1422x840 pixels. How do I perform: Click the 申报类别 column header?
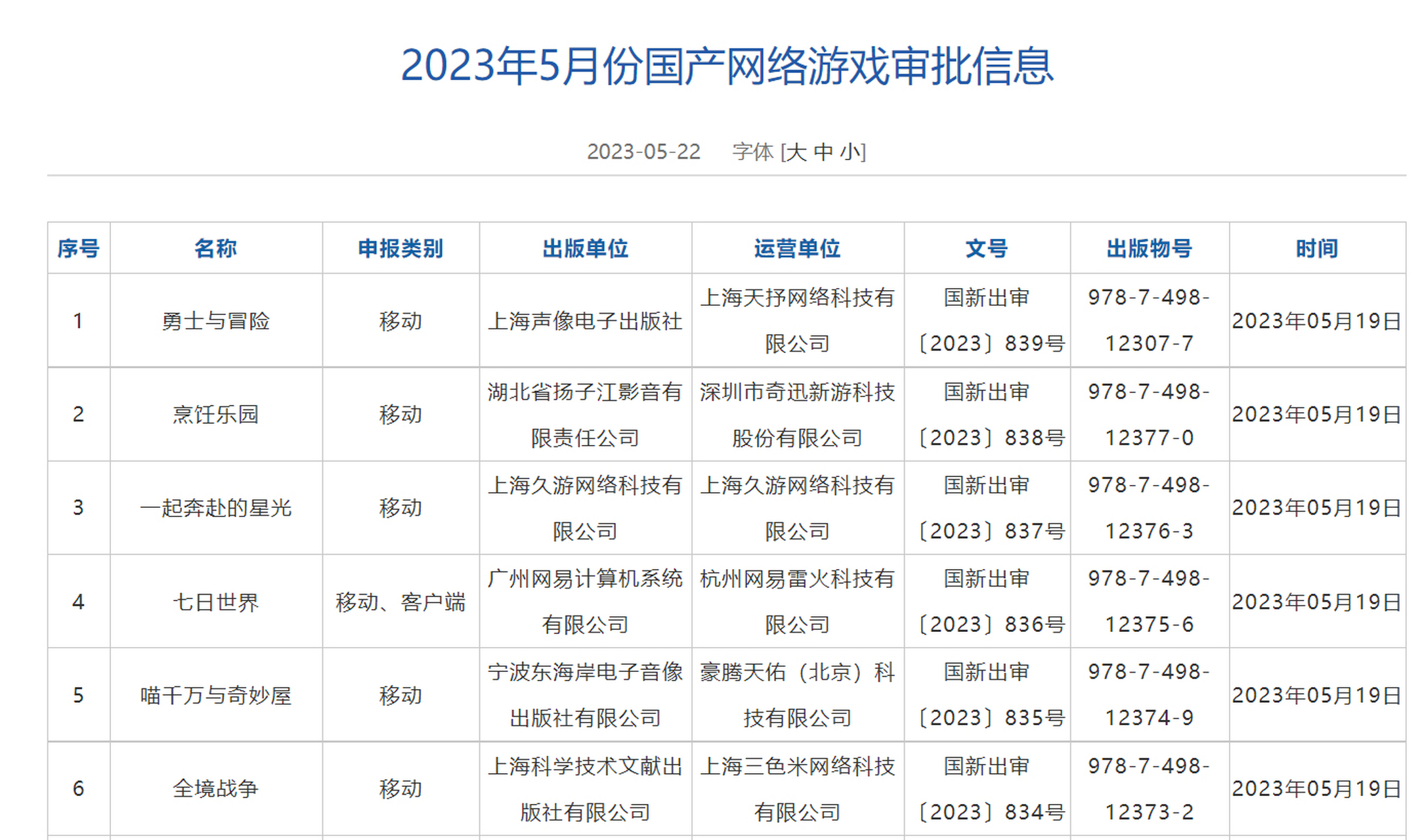(x=400, y=249)
